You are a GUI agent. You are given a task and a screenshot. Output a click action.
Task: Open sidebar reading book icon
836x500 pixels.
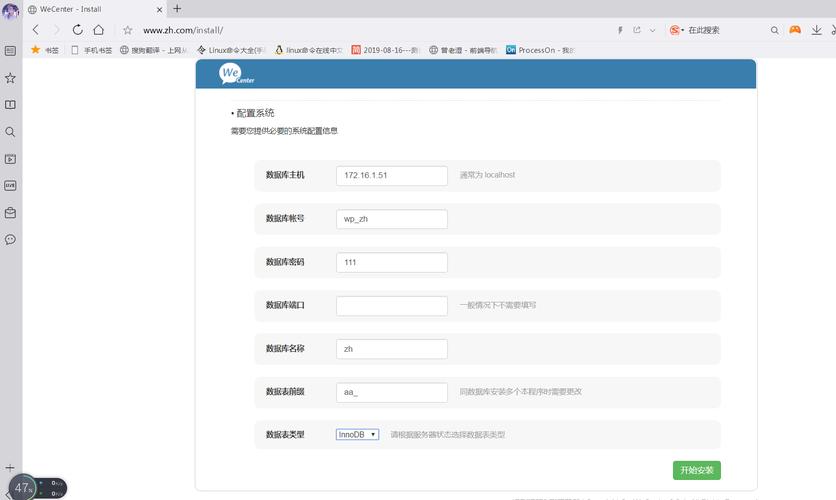point(10,104)
